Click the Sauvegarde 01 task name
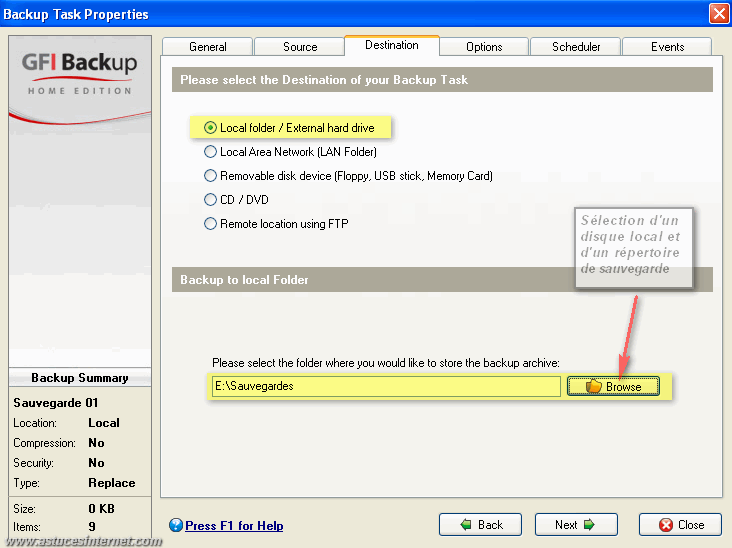732x548 pixels. point(56,402)
